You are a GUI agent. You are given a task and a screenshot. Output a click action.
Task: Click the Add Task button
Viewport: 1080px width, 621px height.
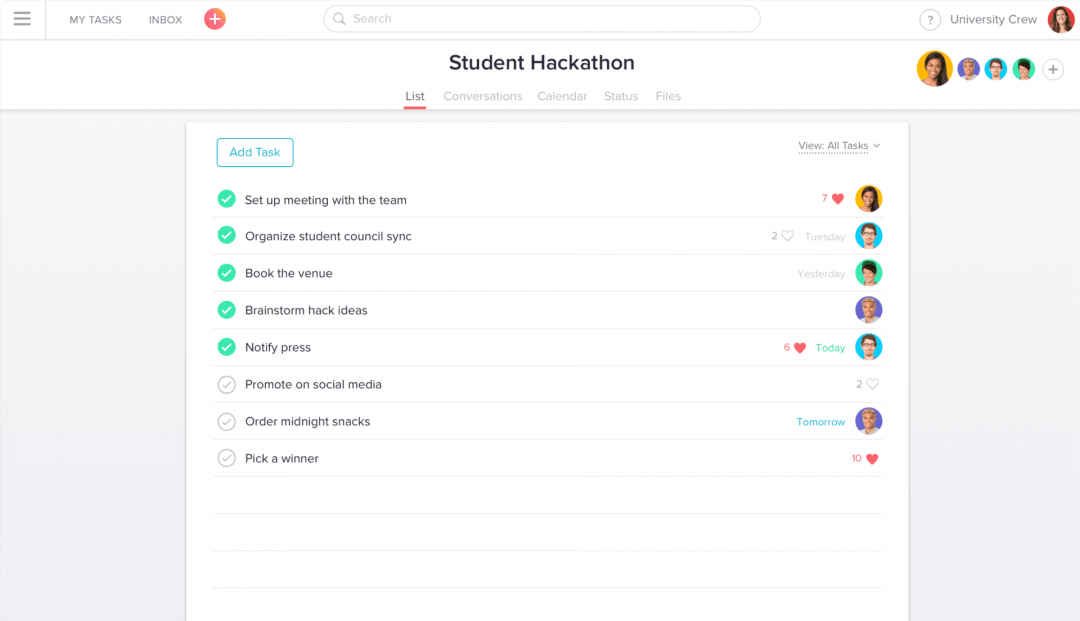coord(255,152)
